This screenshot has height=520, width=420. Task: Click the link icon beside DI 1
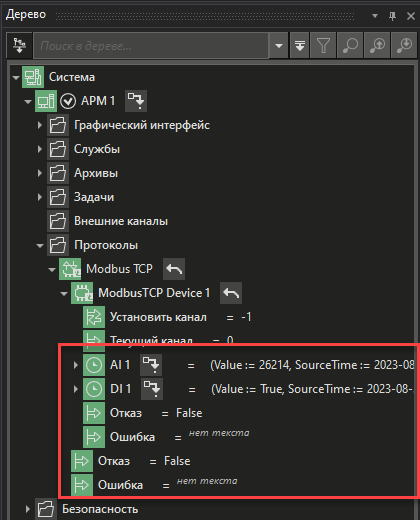(x=152, y=389)
